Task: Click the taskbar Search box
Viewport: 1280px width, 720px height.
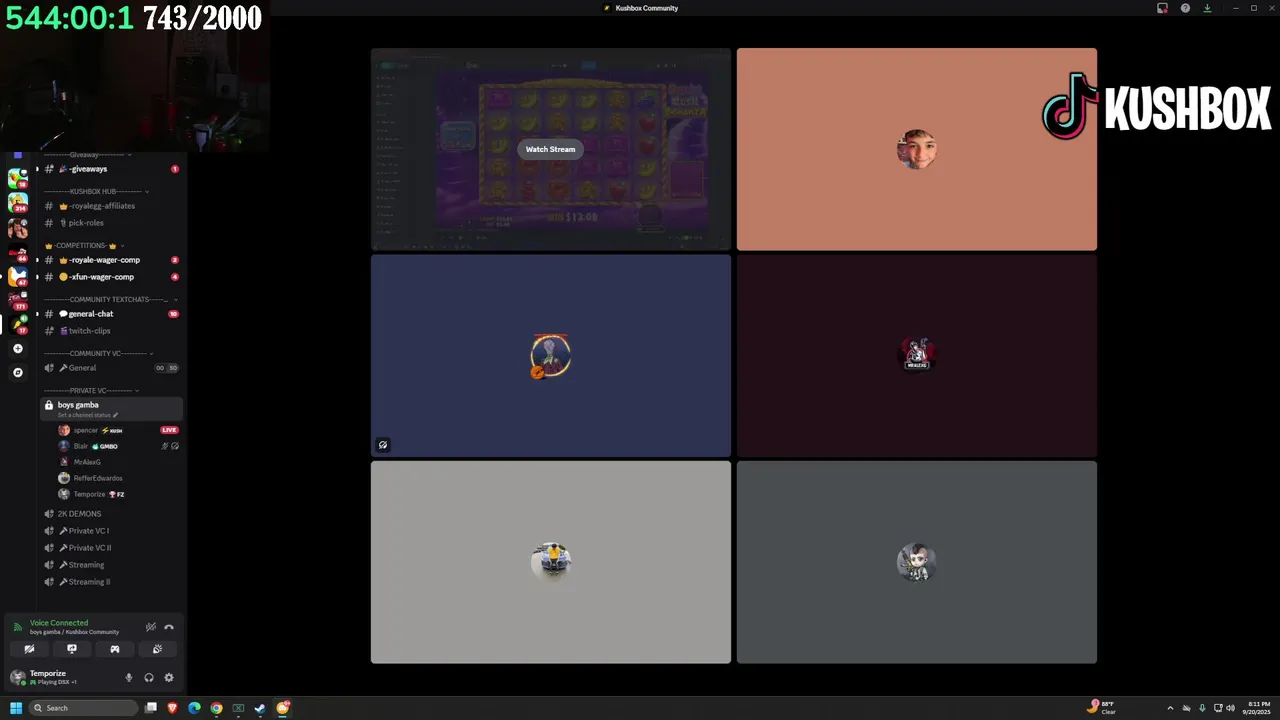Action: (83, 708)
